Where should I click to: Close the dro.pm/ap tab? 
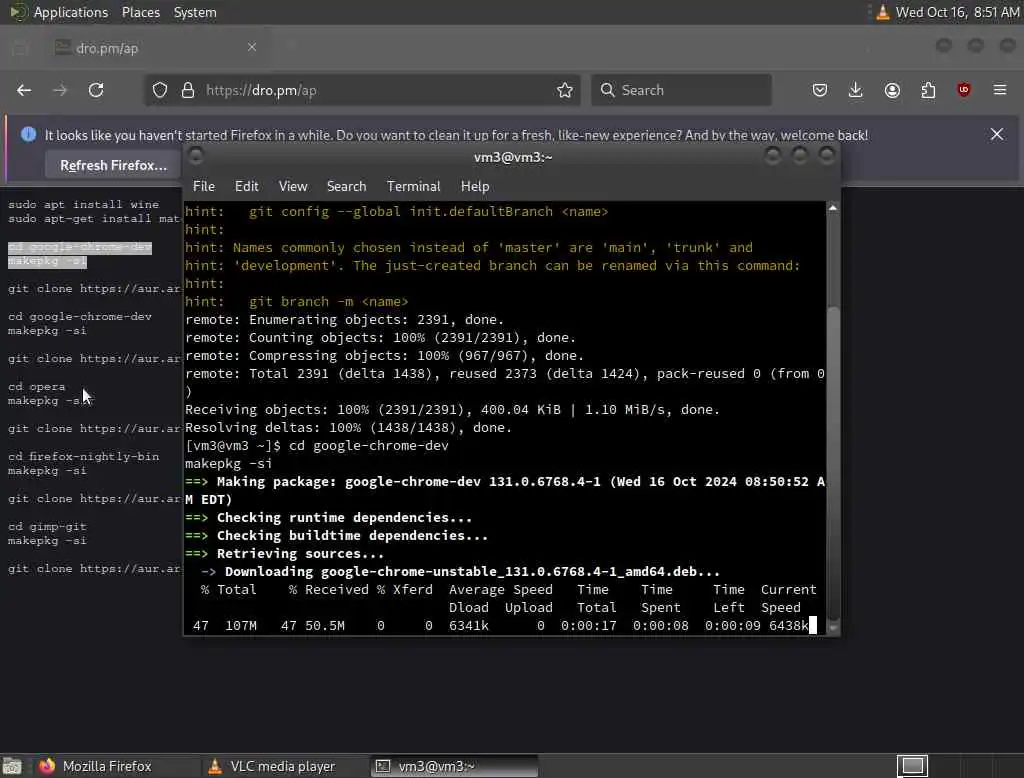(x=252, y=47)
